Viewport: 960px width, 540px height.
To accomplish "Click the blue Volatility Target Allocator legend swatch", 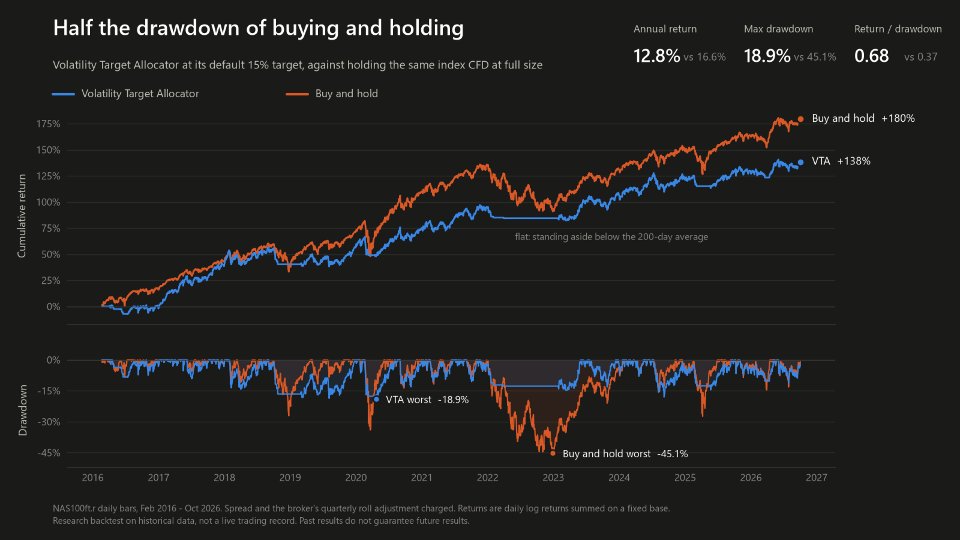I will click(63, 94).
